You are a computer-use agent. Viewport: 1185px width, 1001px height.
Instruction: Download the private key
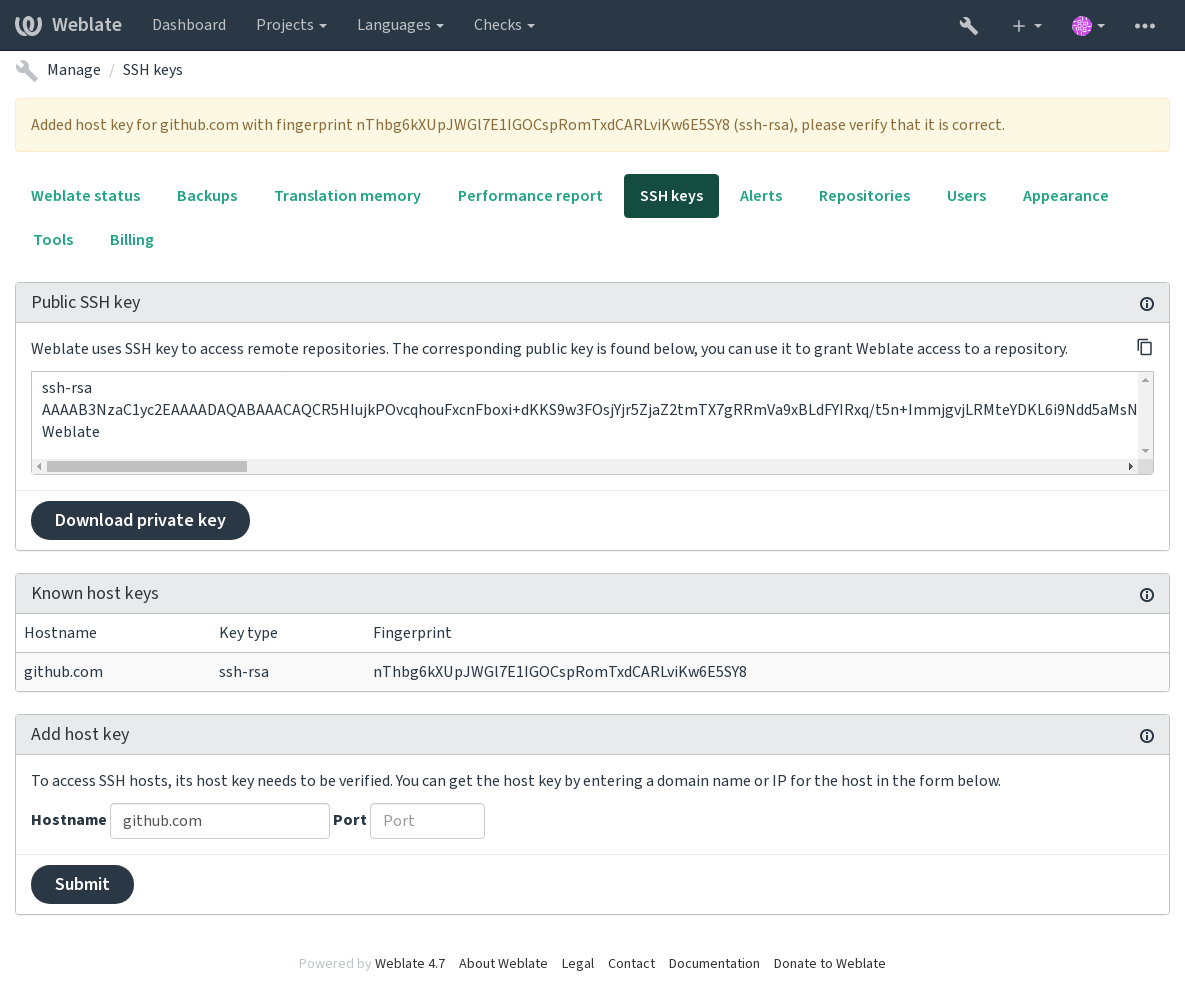pos(140,521)
